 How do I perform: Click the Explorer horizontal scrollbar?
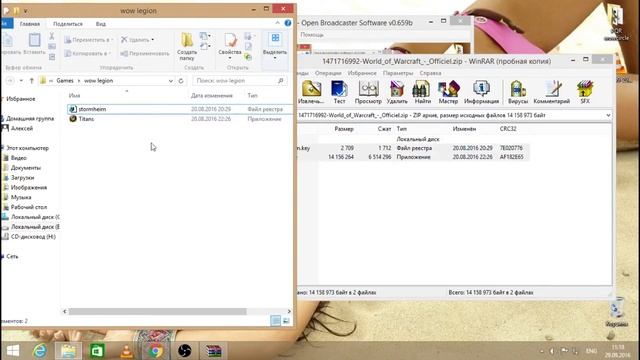[x=158, y=311]
